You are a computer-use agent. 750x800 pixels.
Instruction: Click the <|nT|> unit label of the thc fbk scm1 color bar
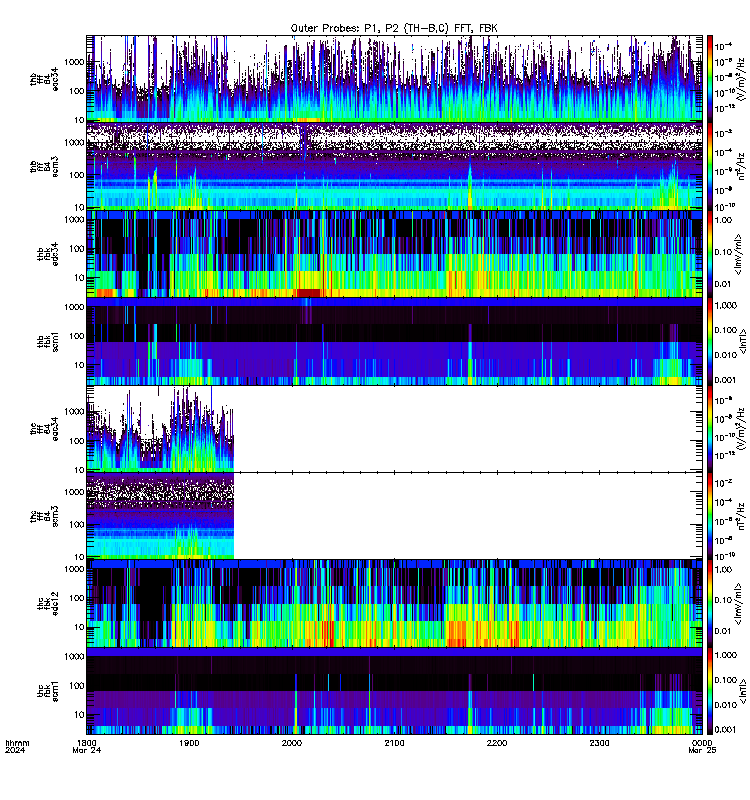click(x=743, y=691)
